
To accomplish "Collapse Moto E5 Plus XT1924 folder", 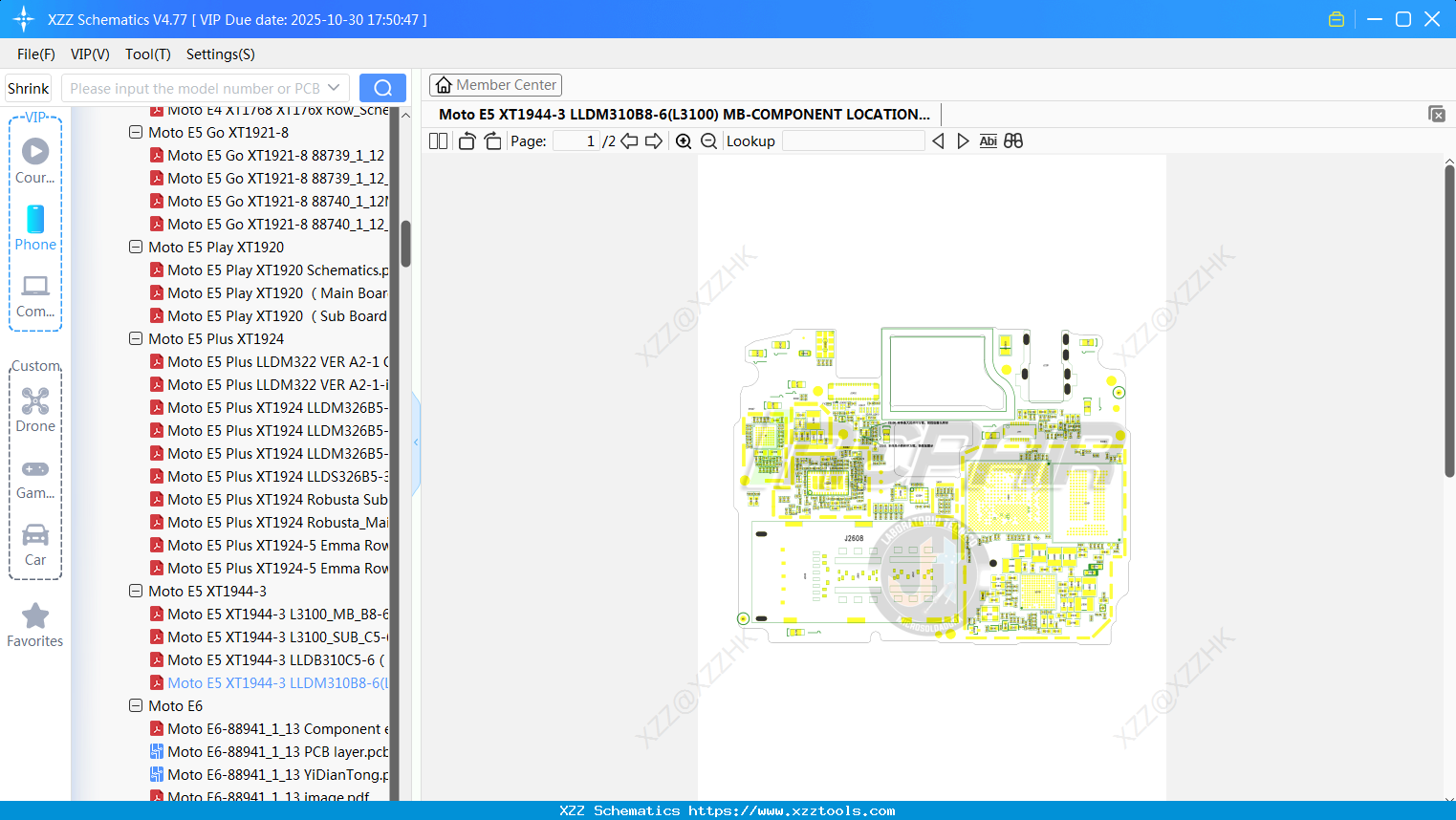I will tap(136, 338).
